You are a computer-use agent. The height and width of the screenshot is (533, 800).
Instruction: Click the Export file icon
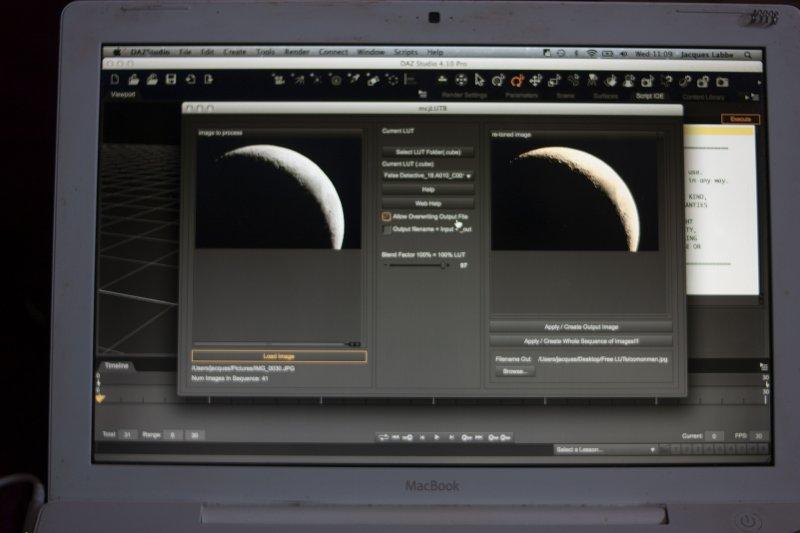coord(209,80)
